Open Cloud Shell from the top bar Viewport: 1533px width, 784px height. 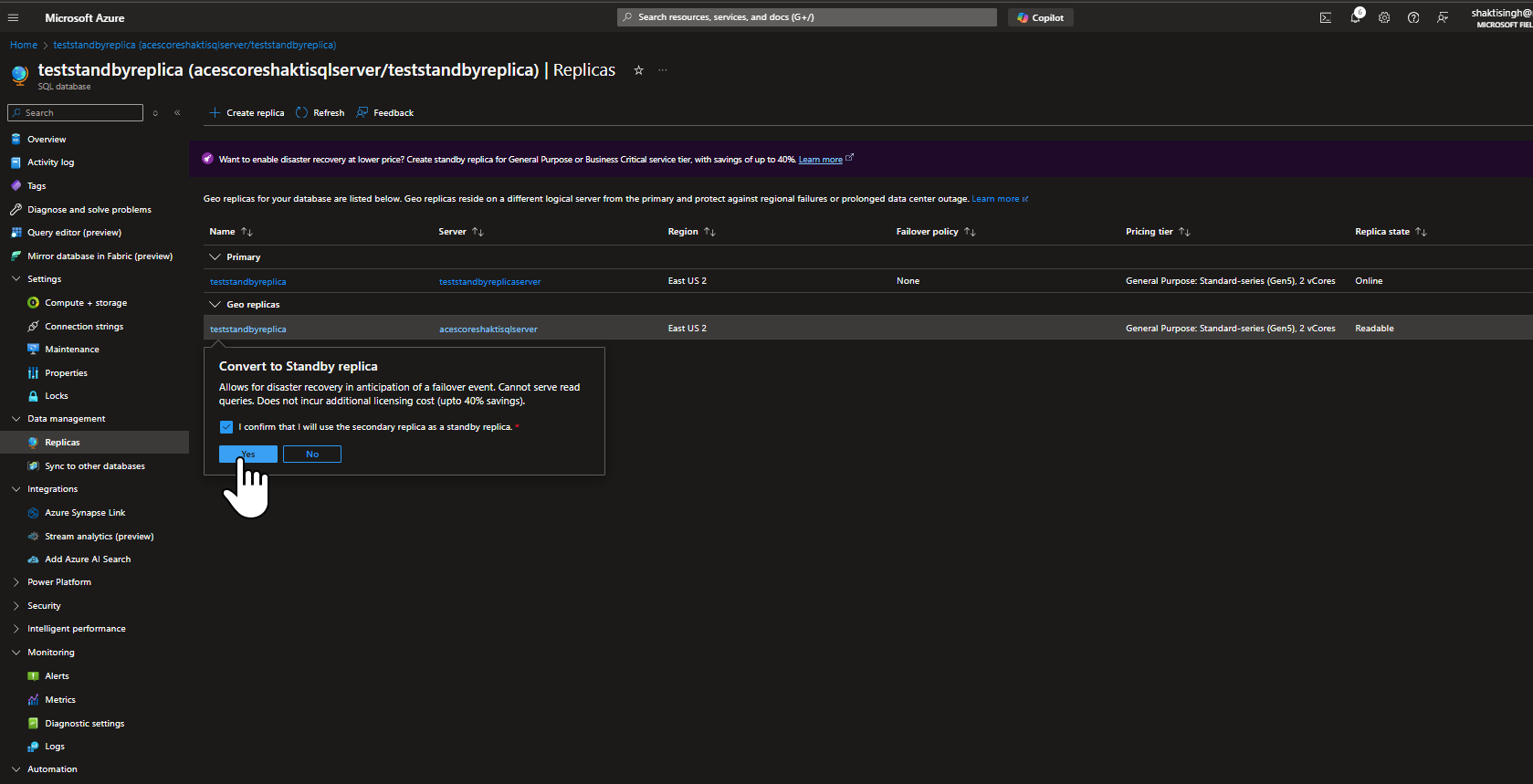pyautogui.click(x=1326, y=17)
